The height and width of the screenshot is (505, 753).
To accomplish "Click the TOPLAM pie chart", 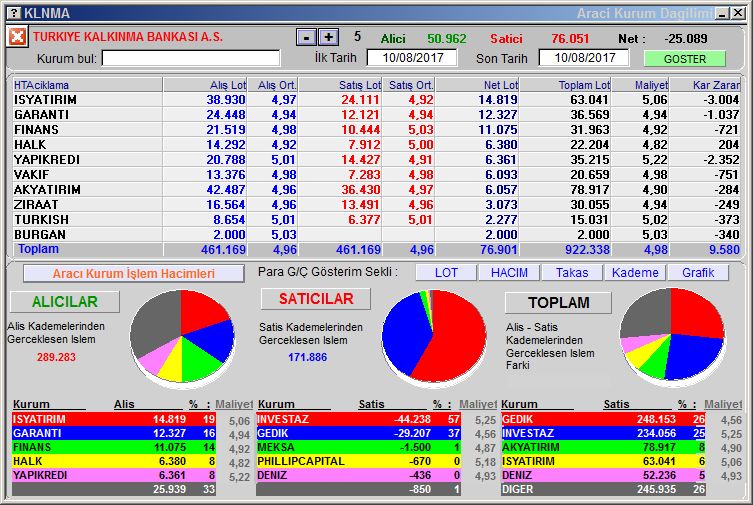I will [672, 335].
